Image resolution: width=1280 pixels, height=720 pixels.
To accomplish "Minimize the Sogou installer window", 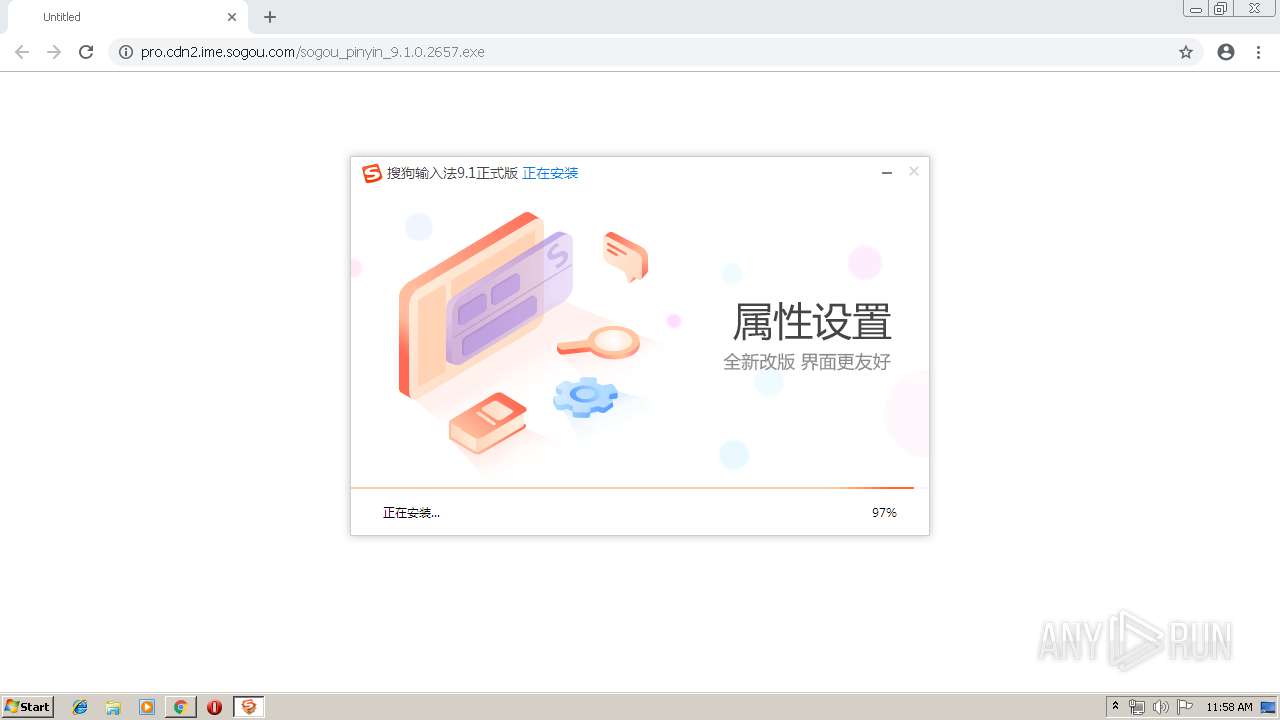I will (x=886, y=173).
